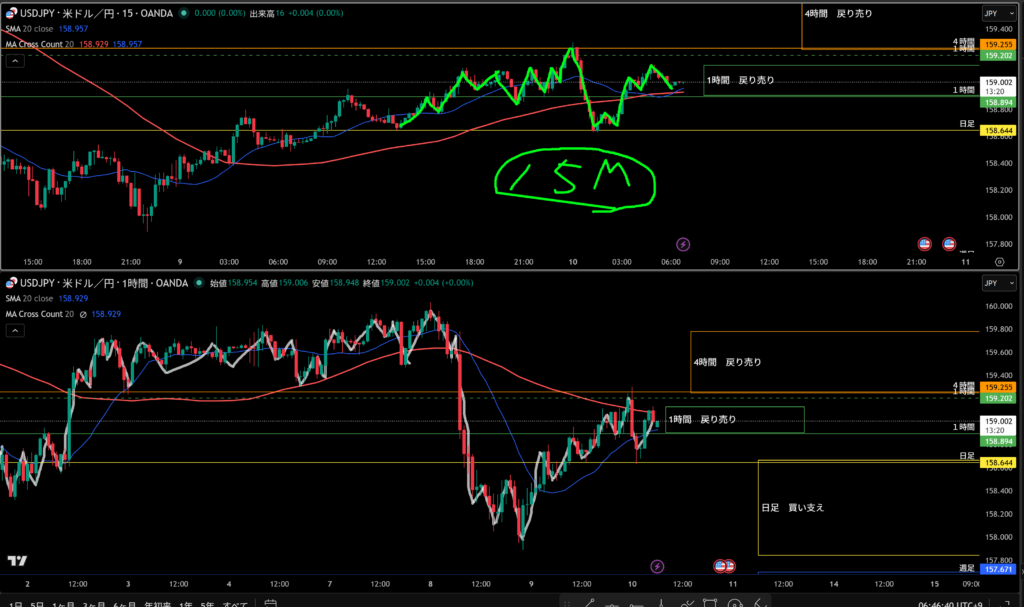This screenshot has height=607, width=1024.
Task: Click the purple lightning event icon on lower chart
Action: tap(657, 566)
